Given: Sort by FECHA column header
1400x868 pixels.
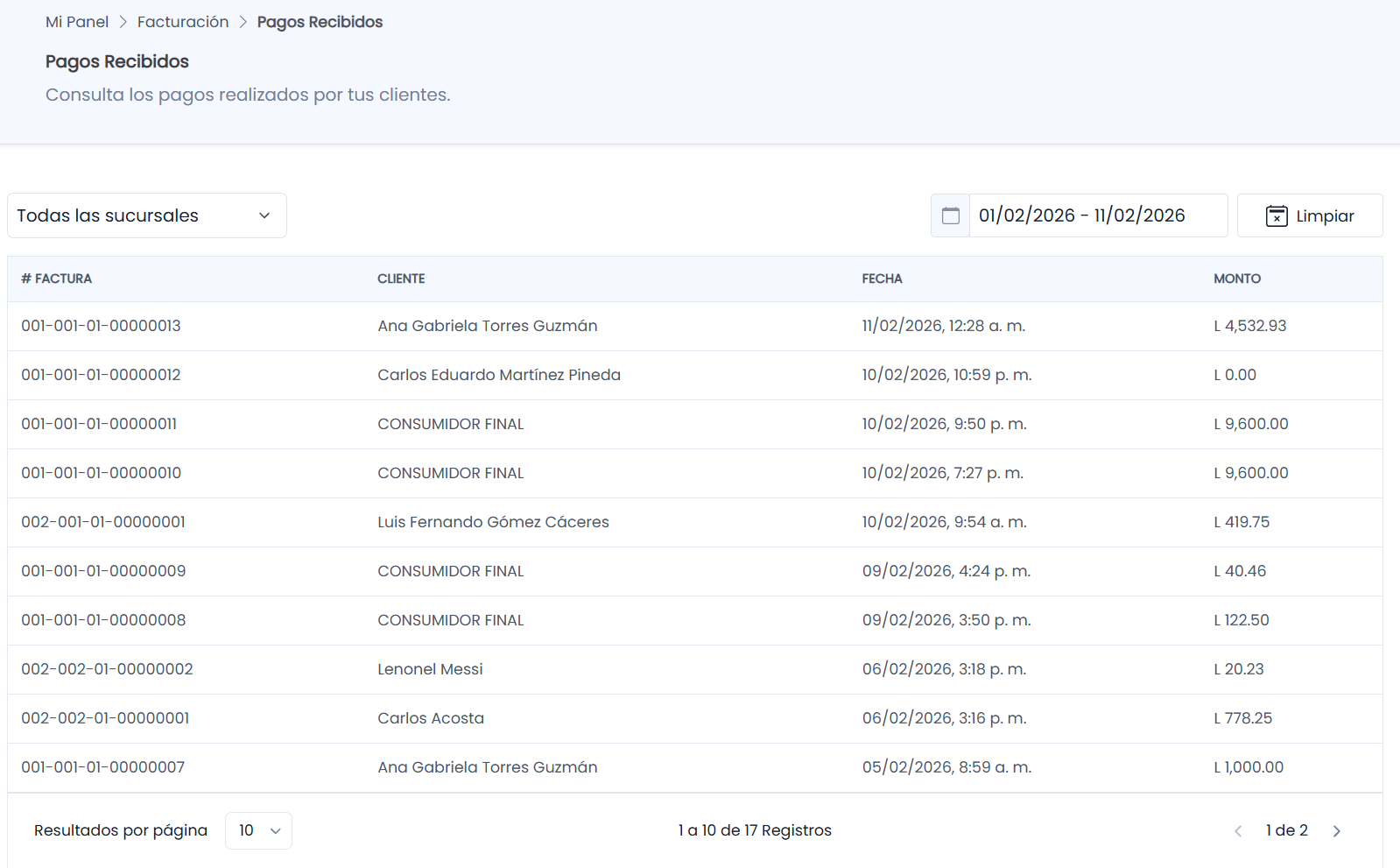Looking at the screenshot, I should click(882, 279).
